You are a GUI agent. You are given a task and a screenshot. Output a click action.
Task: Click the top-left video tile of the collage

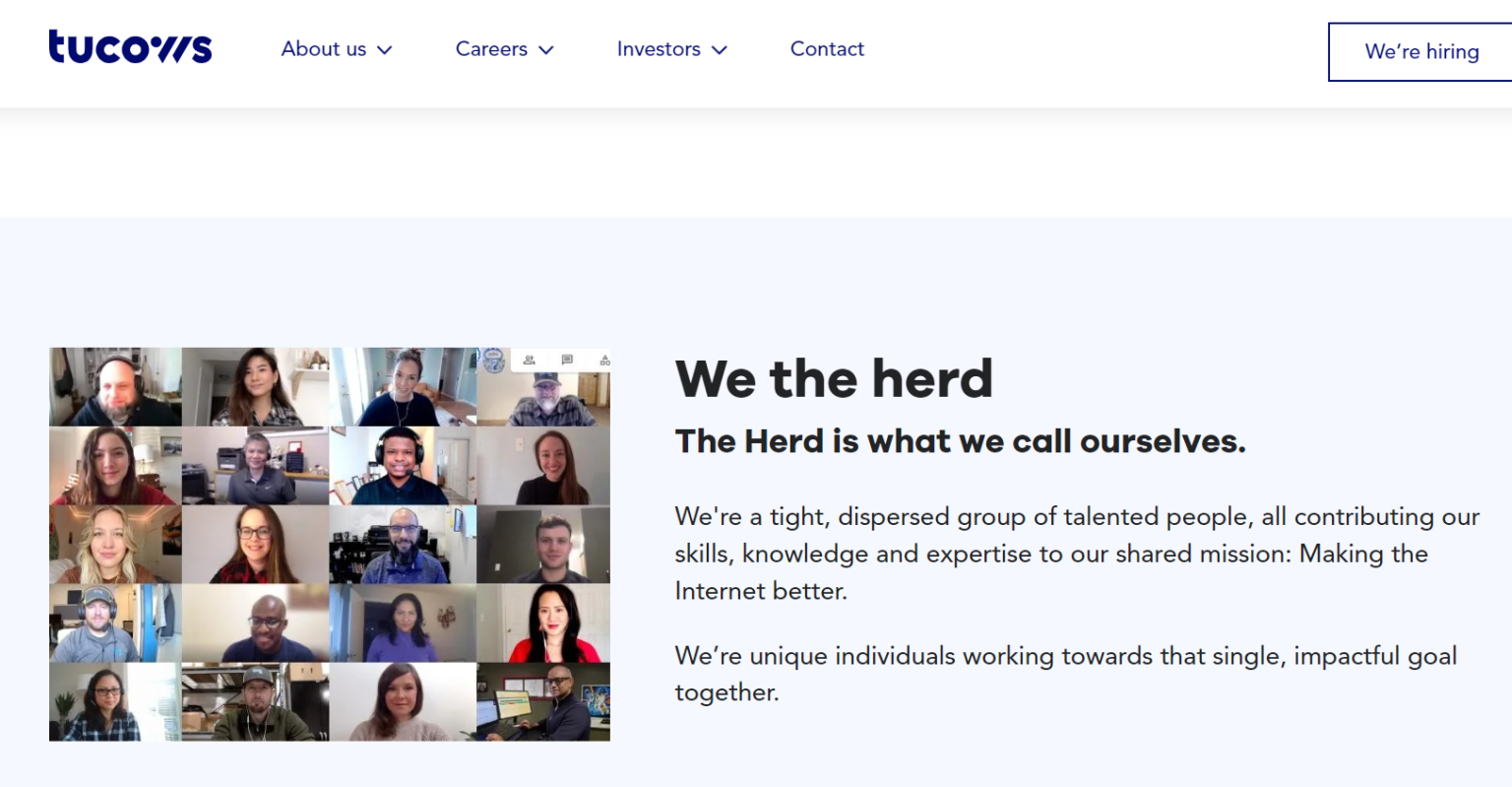tap(115, 387)
